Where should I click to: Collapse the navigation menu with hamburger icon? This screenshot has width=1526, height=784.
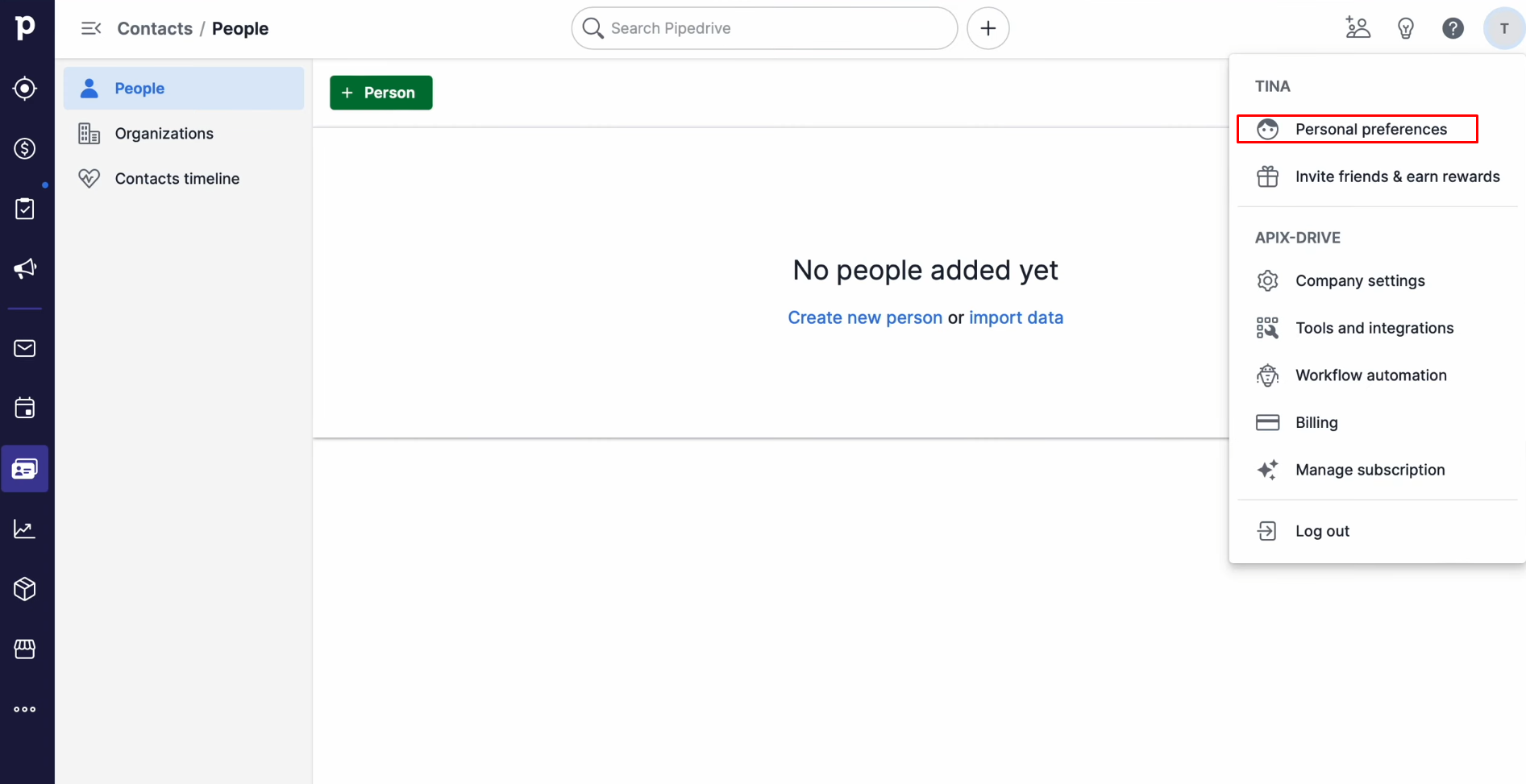click(91, 28)
